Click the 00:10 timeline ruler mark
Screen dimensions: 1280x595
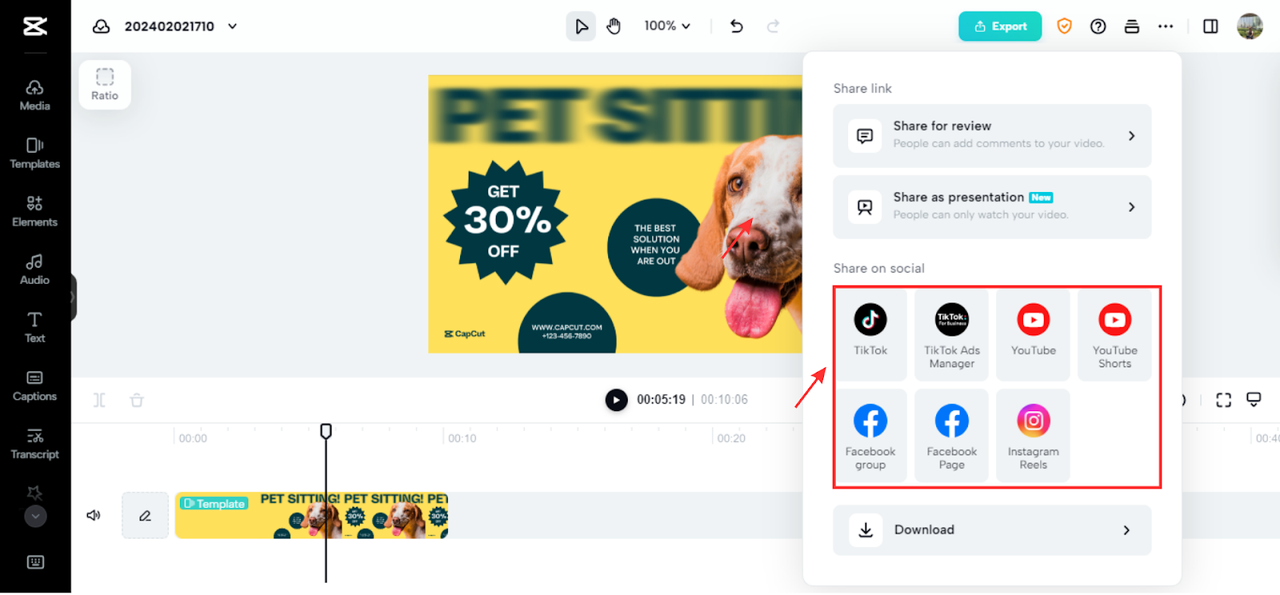point(462,438)
